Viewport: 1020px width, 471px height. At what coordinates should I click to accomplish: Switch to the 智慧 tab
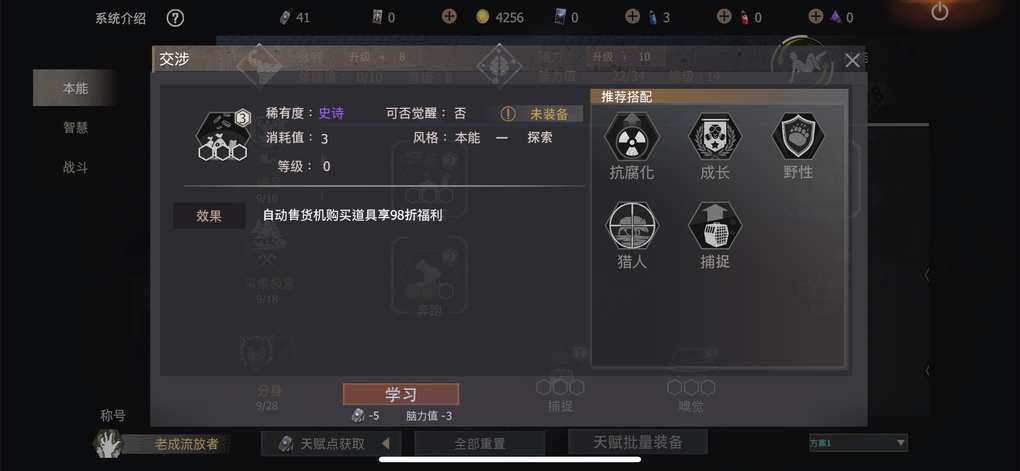75,128
